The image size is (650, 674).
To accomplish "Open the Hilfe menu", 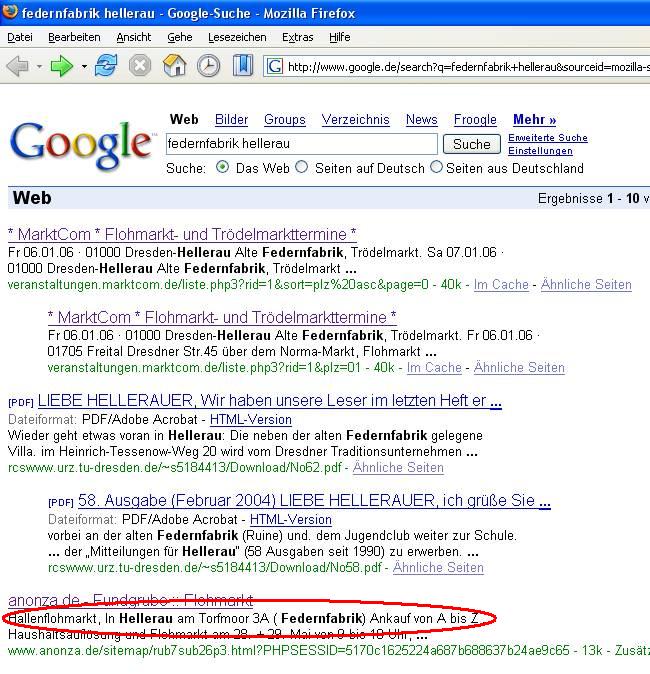I will (x=340, y=37).
